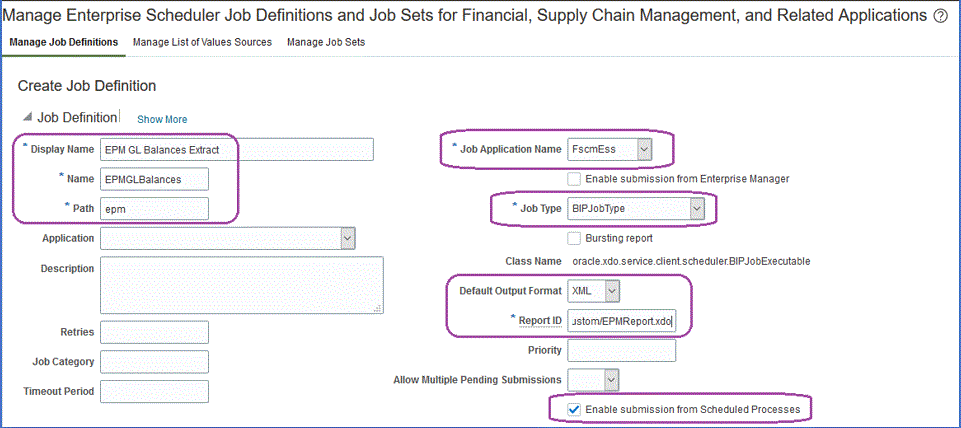The image size is (961, 428).
Task: Expand the Job Type dropdown
Action: 697,209
